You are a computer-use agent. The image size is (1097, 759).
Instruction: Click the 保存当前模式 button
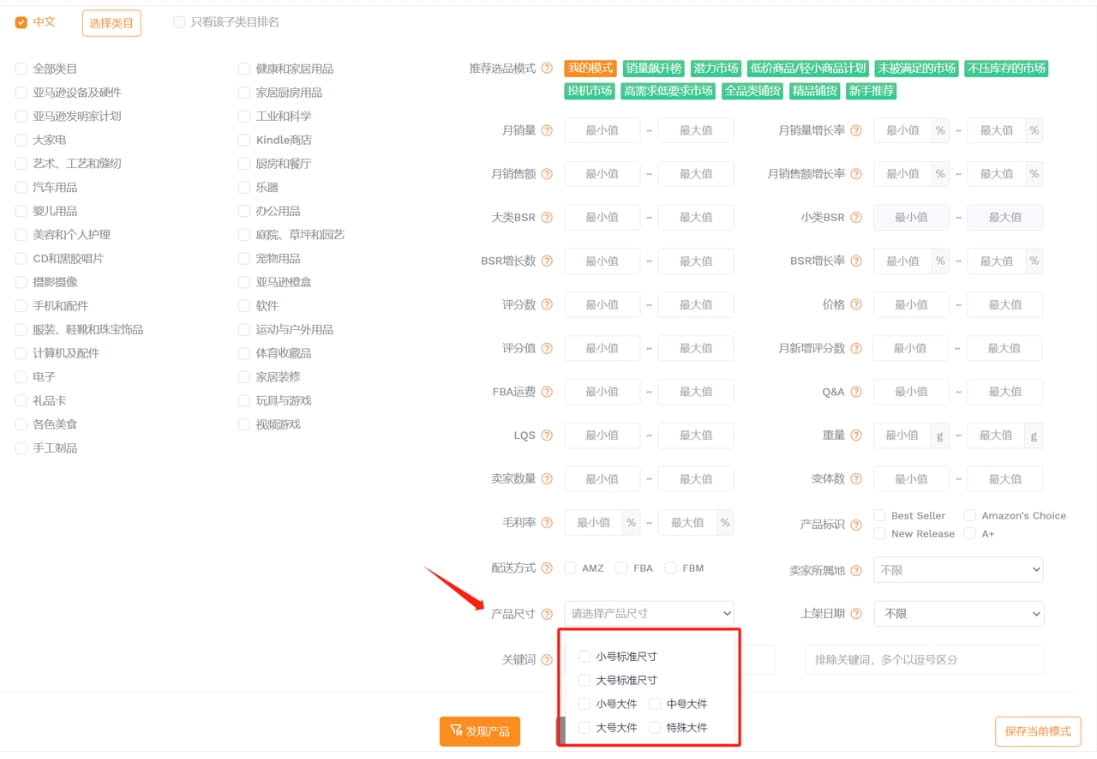coord(1038,731)
